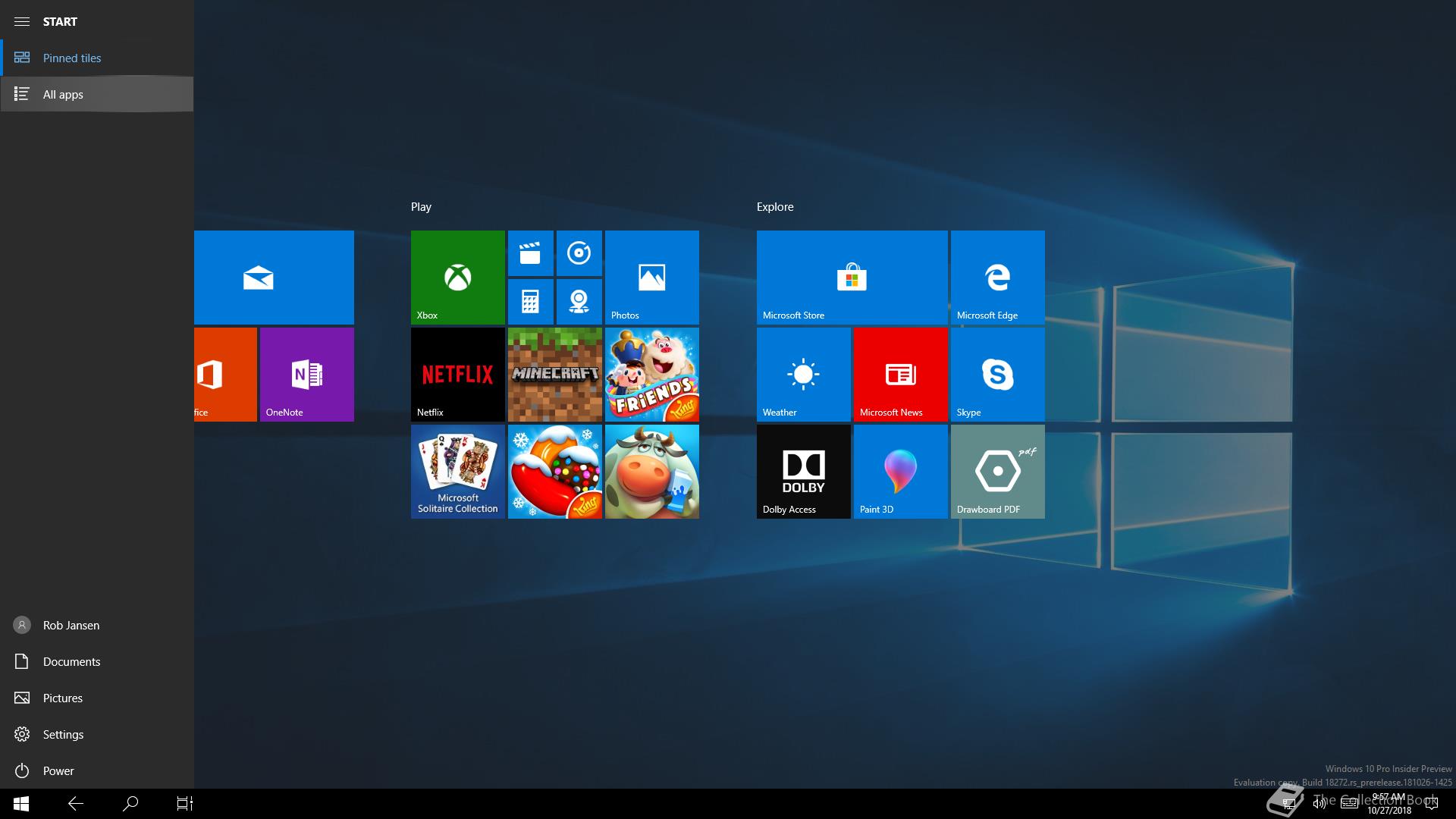This screenshot has height=819, width=1456.
Task: Open the cow farm game tile
Action: [x=652, y=472]
